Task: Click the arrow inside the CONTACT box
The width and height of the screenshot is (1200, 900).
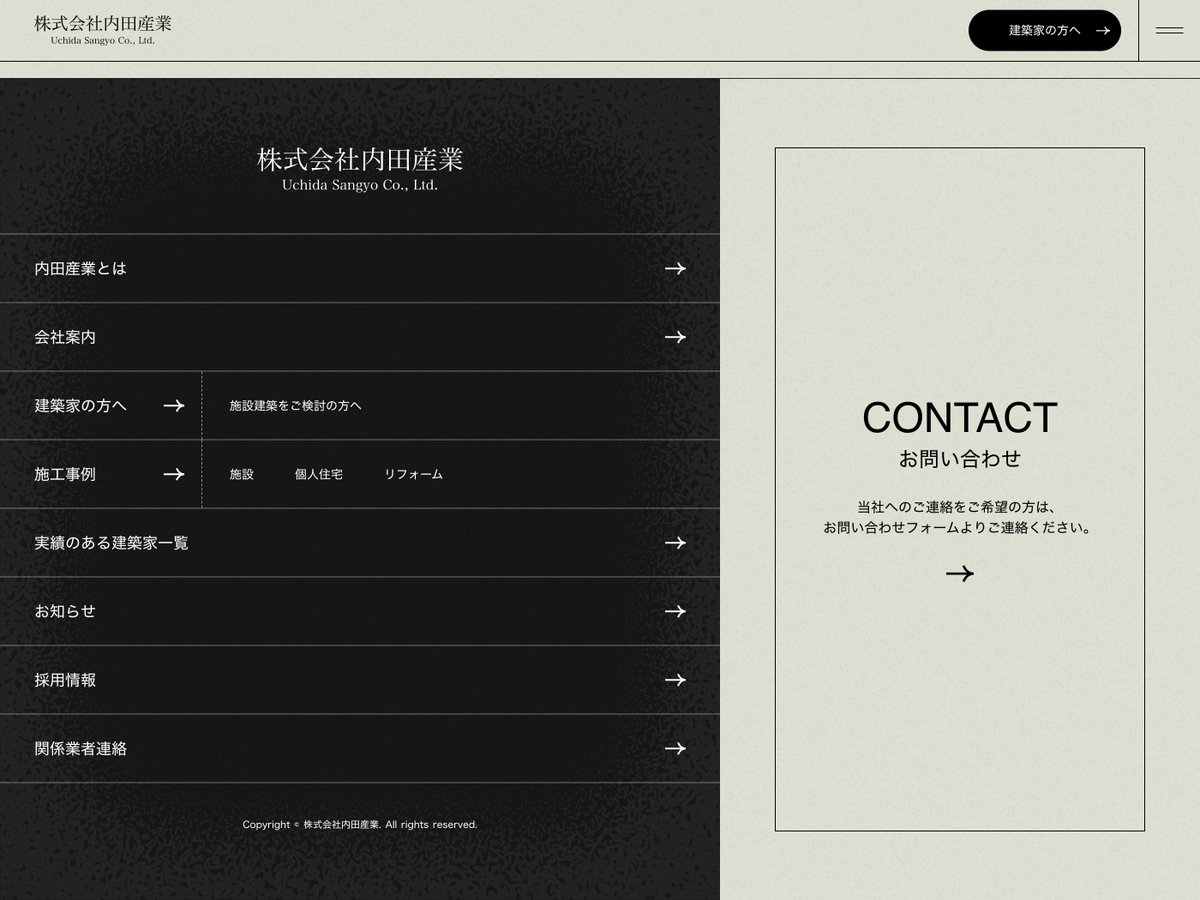Action: click(x=960, y=573)
